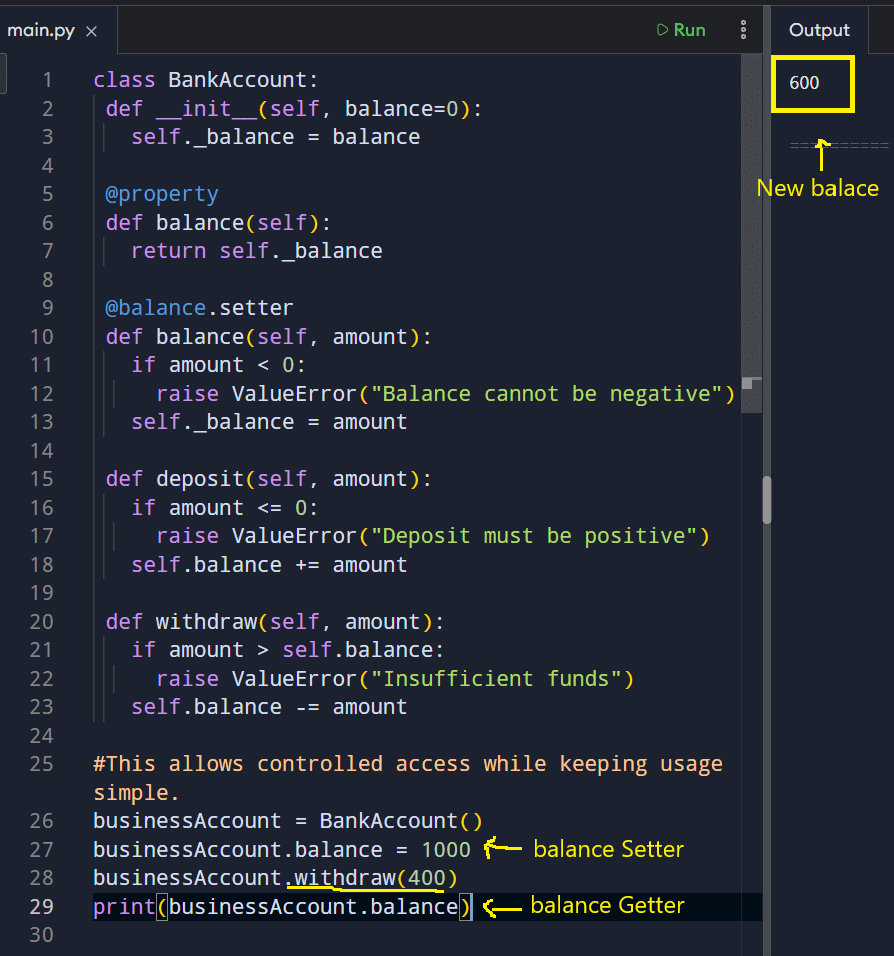This screenshot has width=894, height=956.
Task: Open the three-dot options menu
Action: tap(744, 30)
